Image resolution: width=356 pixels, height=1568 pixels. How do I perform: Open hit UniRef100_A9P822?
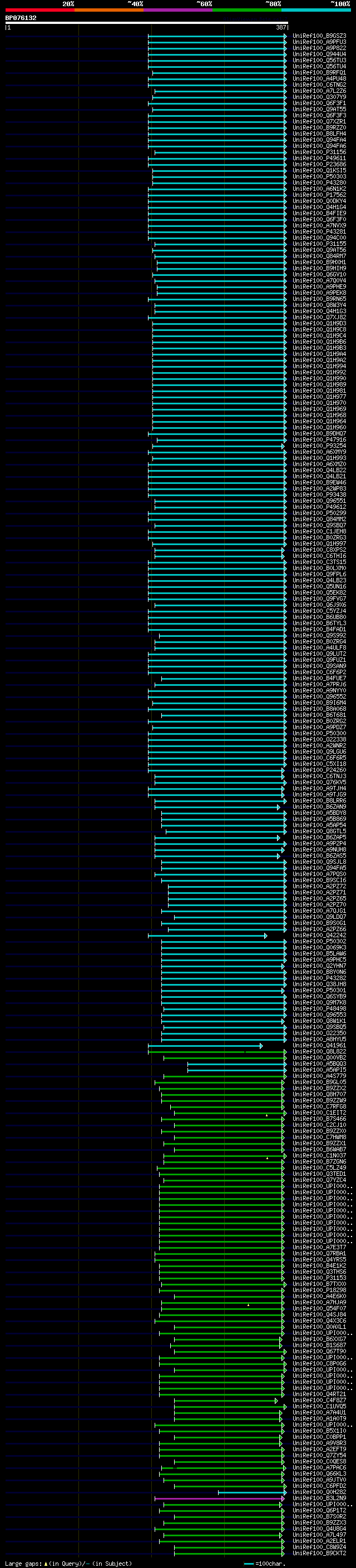(319, 48)
